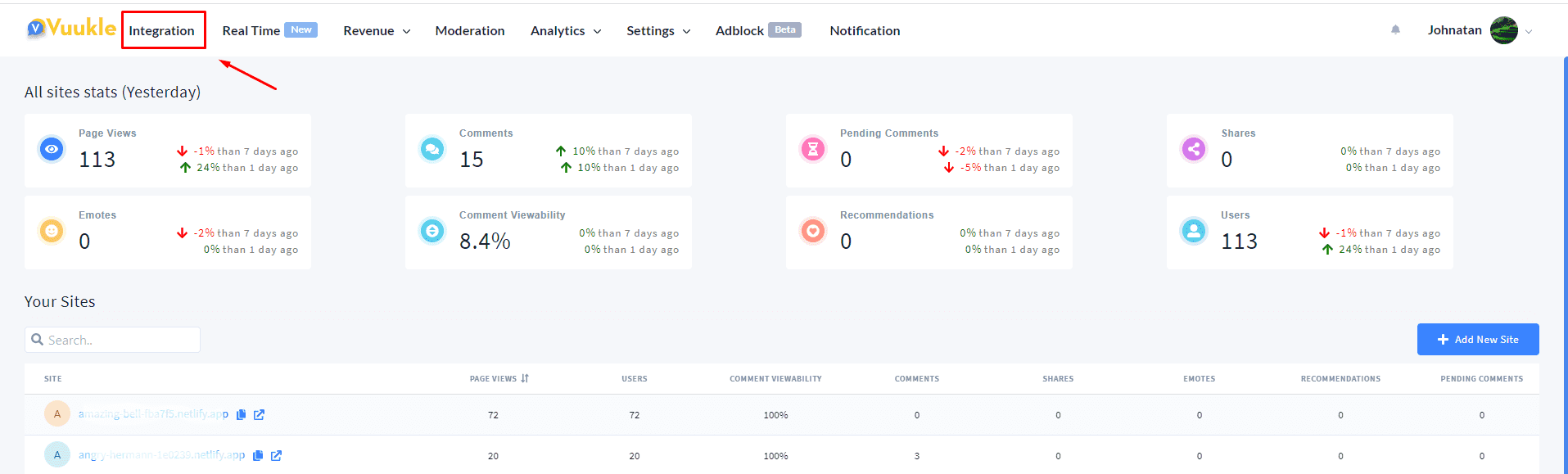Click the Comments chat bubble icon
The image size is (1568, 474).
coord(432,149)
